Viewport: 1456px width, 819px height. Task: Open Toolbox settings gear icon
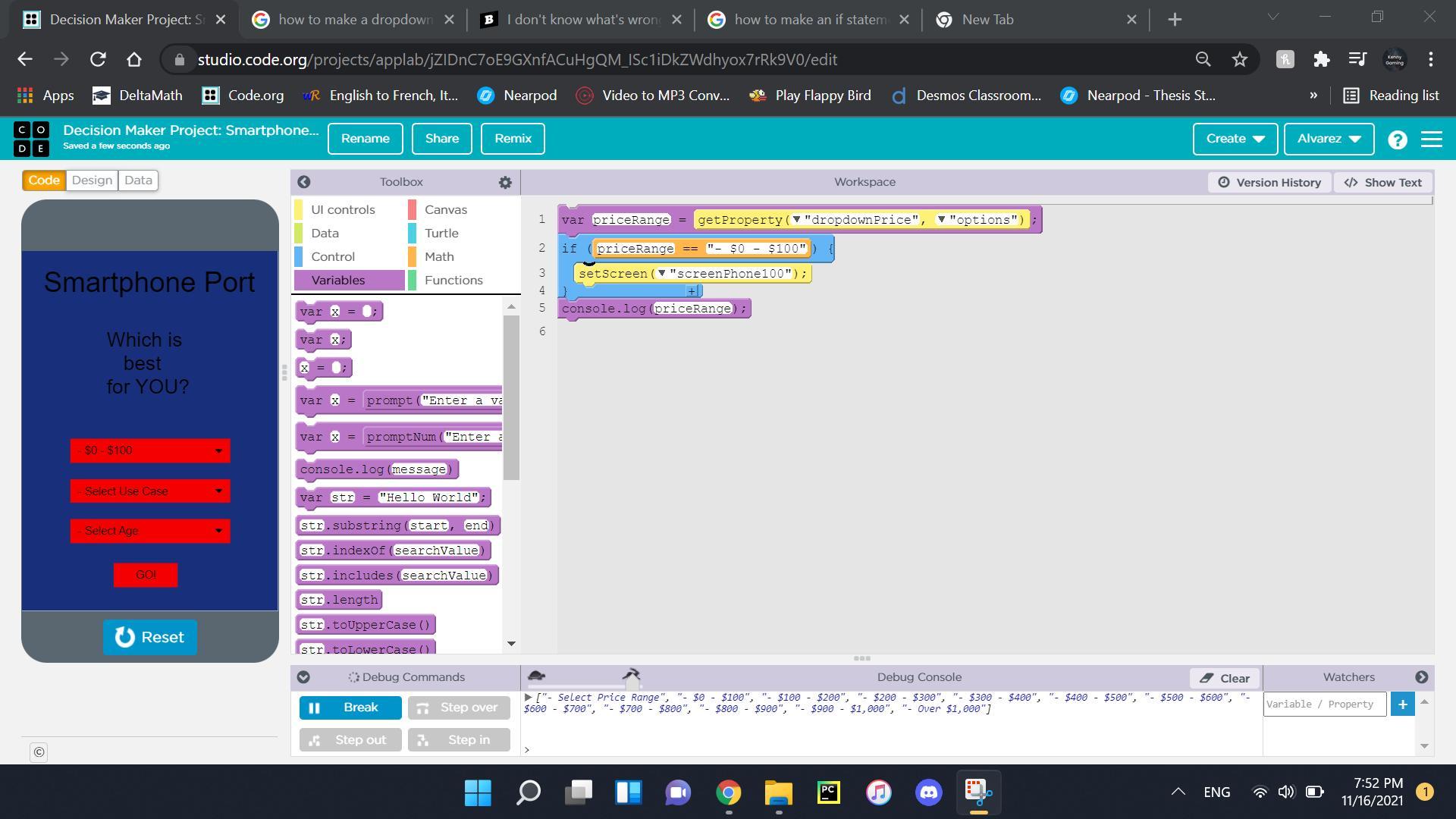point(505,182)
